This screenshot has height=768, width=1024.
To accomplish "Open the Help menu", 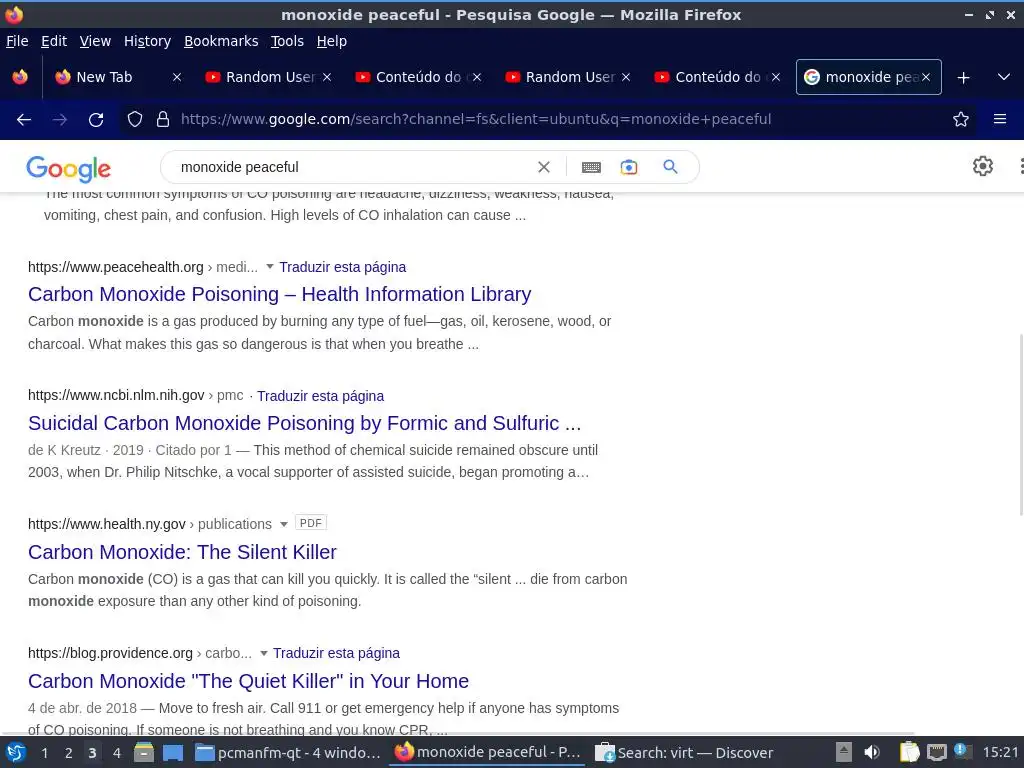I will [x=332, y=41].
